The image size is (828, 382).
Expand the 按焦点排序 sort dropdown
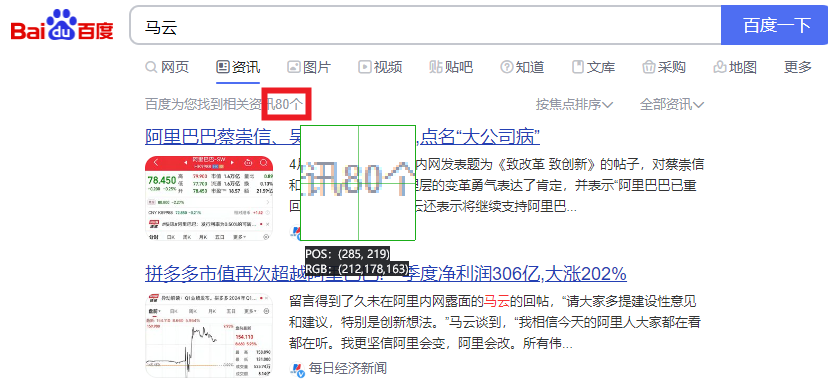pos(574,105)
